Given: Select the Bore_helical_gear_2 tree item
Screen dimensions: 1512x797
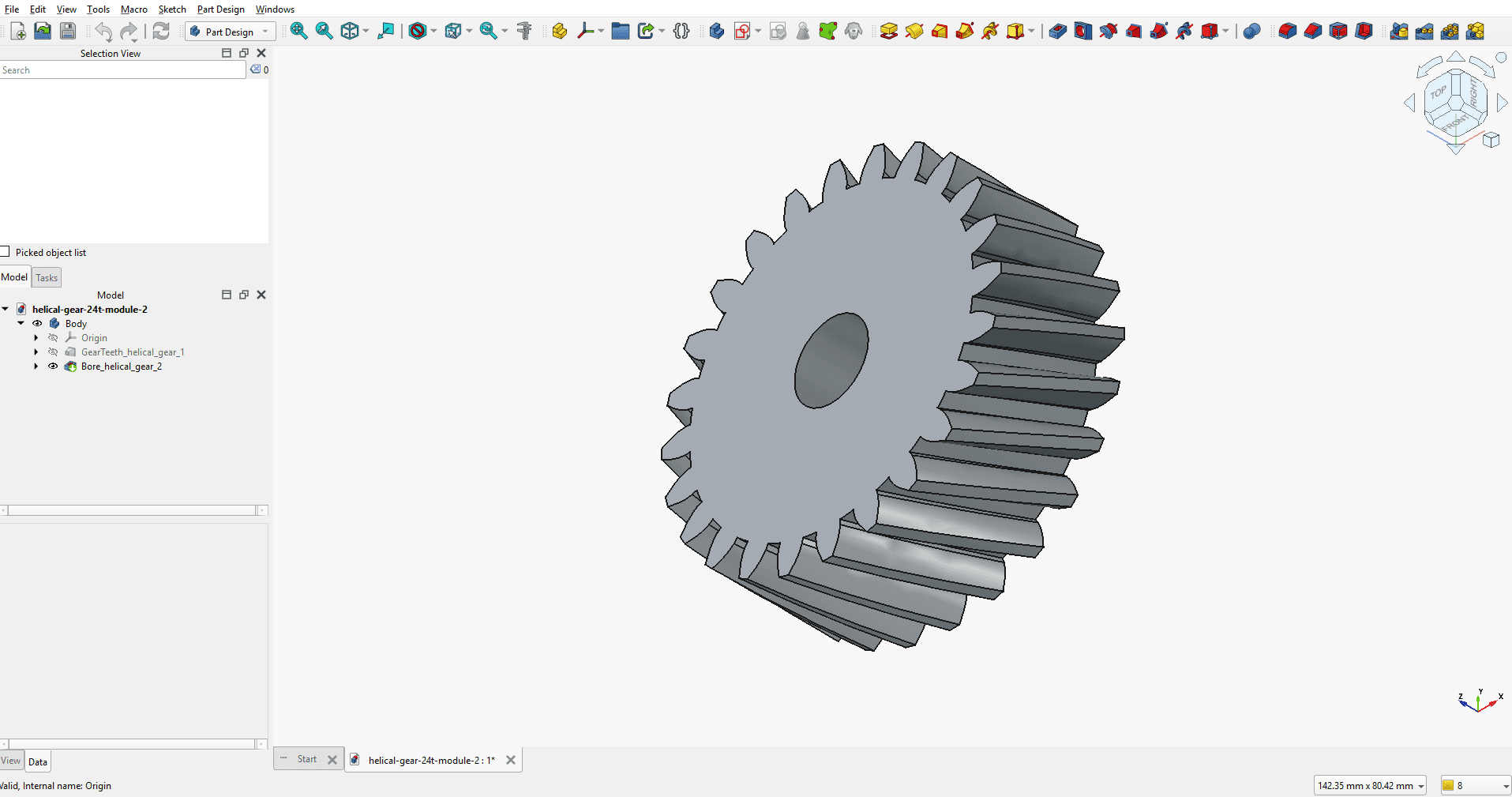Looking at the screenshot, I should click(x=122, y=367).
